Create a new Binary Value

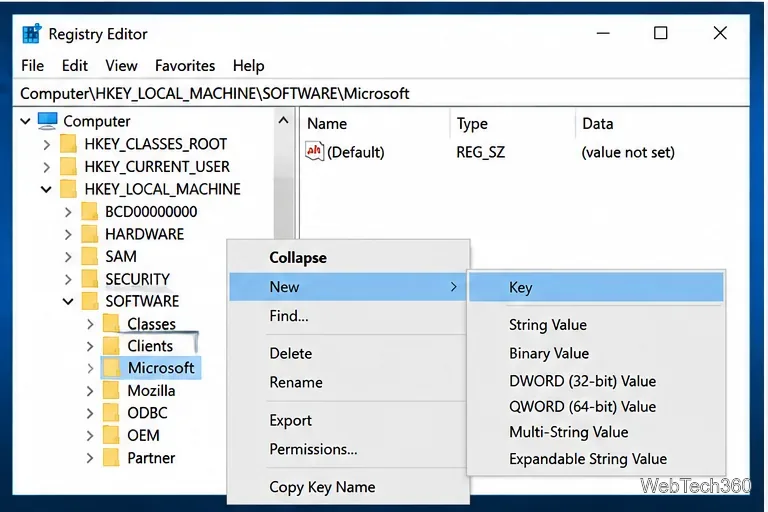click(x=596, y=353)
